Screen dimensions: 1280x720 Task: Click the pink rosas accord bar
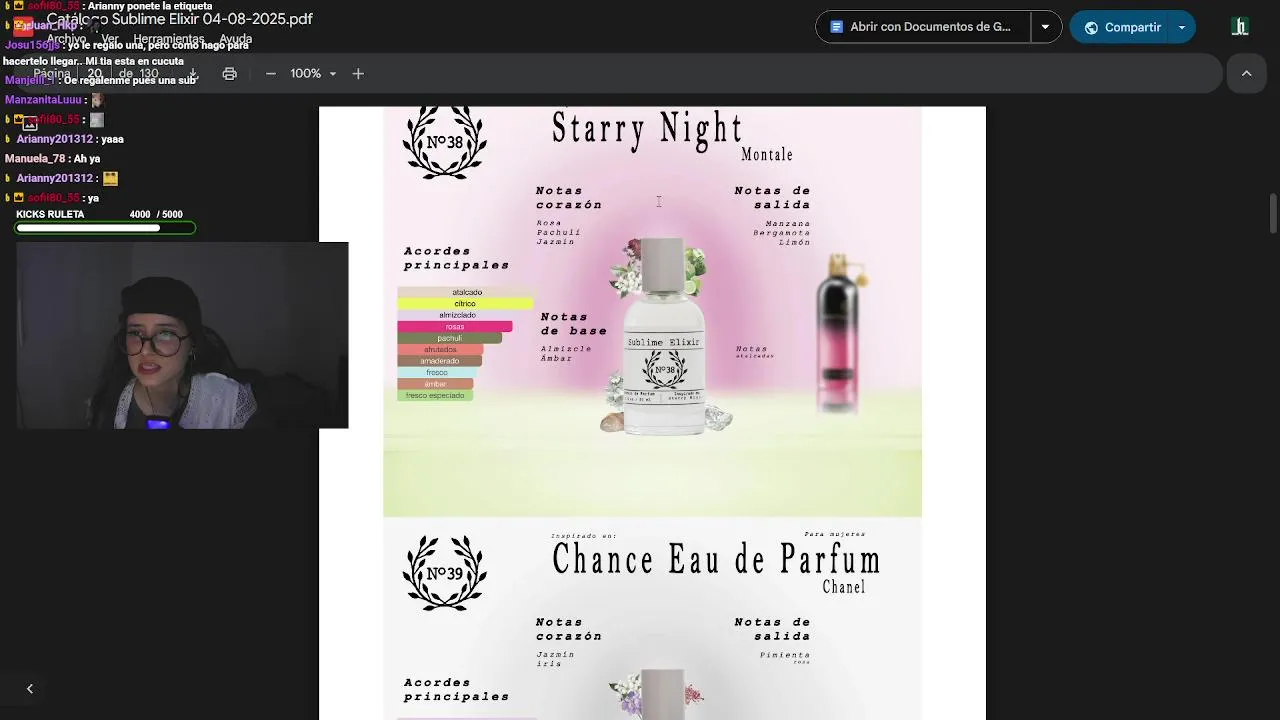[455, 327]
